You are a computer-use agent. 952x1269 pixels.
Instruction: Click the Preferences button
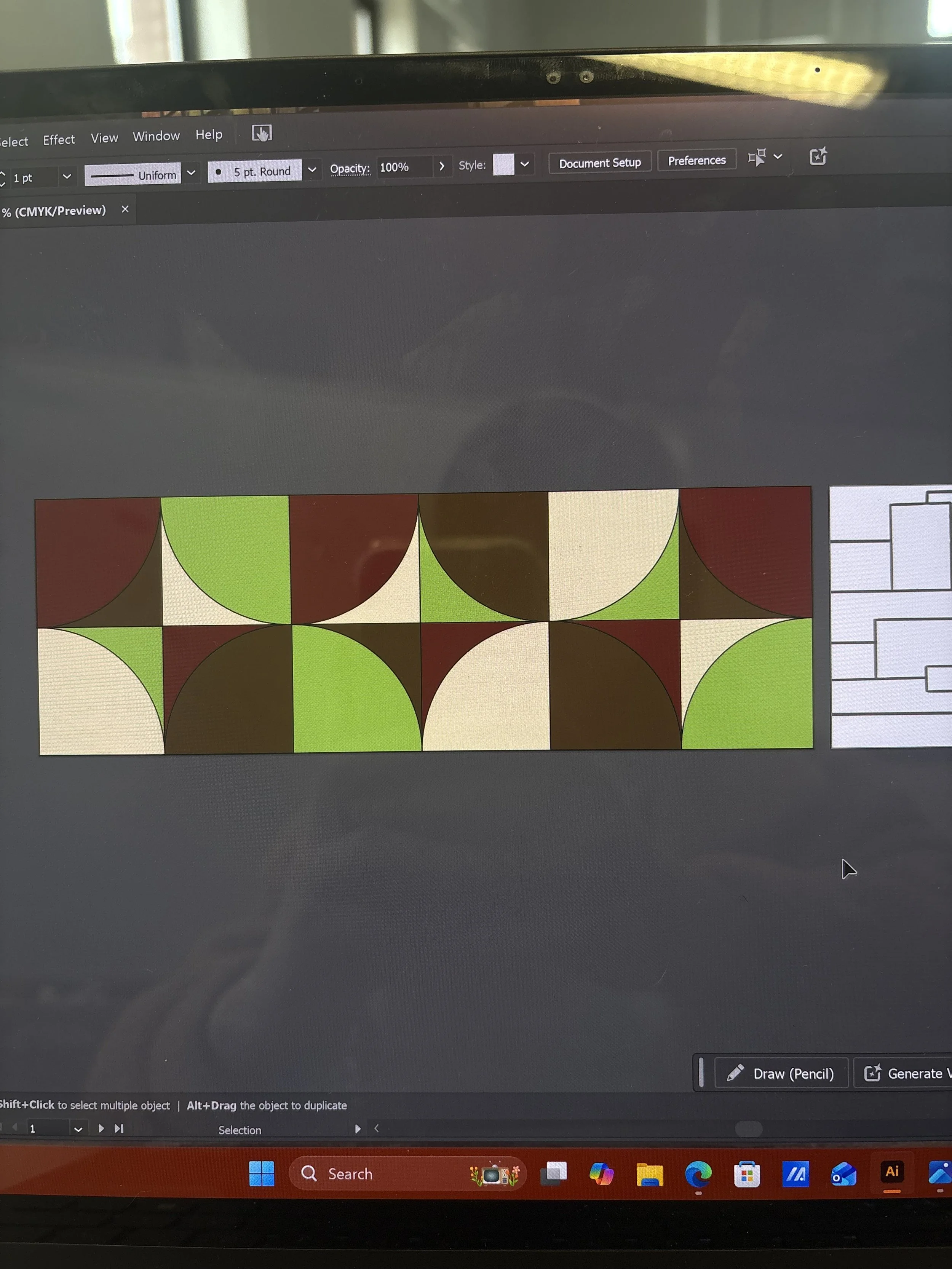tap(696, 161)
